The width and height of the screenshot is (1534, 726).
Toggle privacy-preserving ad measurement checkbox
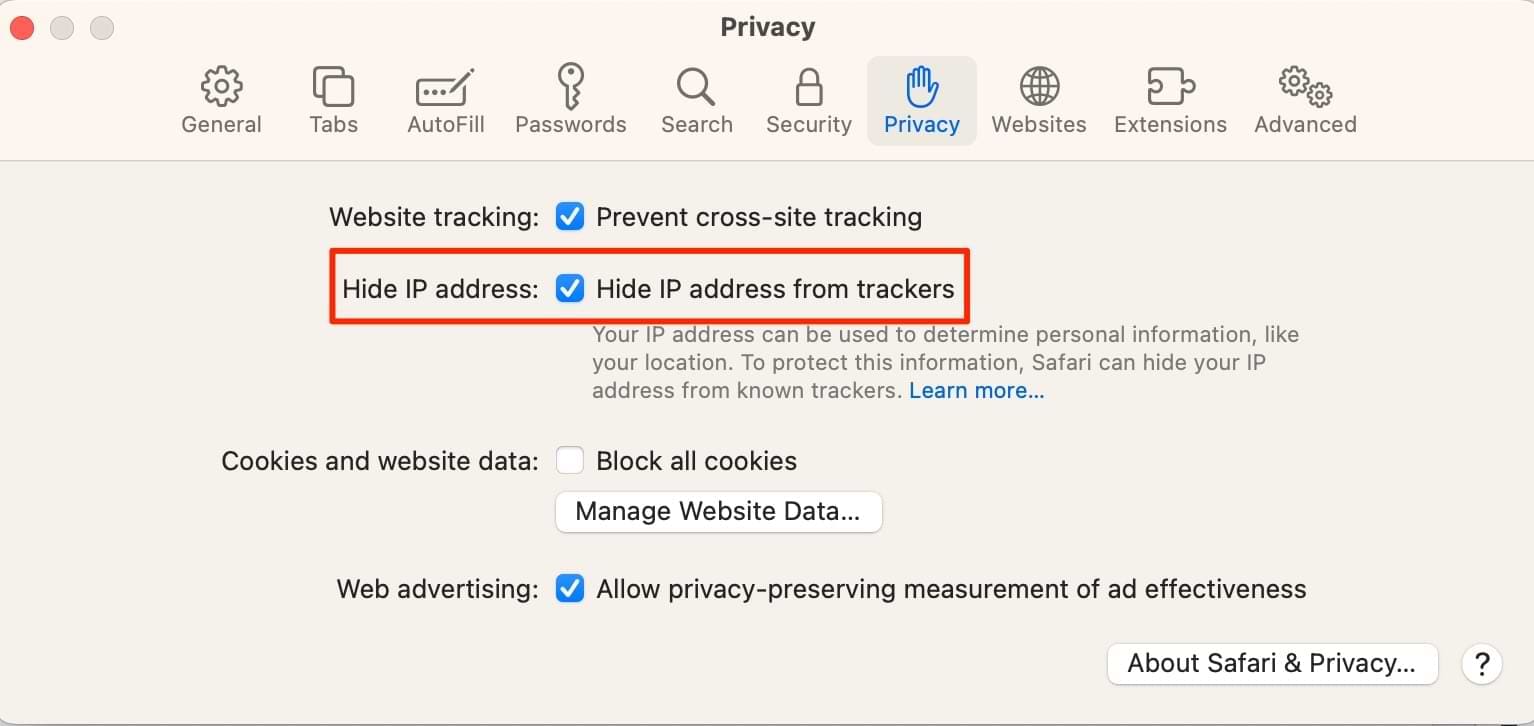tap(570, 589)
